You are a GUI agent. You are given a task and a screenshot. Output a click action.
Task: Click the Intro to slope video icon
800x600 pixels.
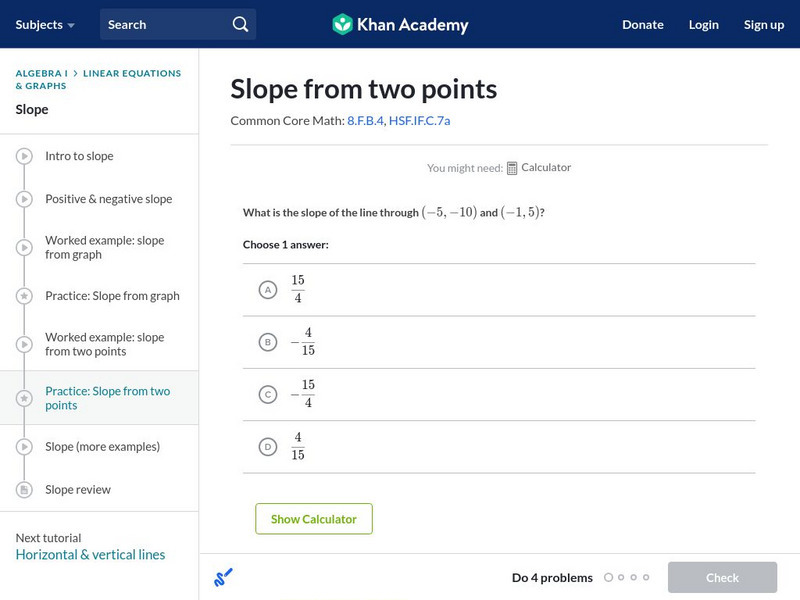click(x=24, y=156)
